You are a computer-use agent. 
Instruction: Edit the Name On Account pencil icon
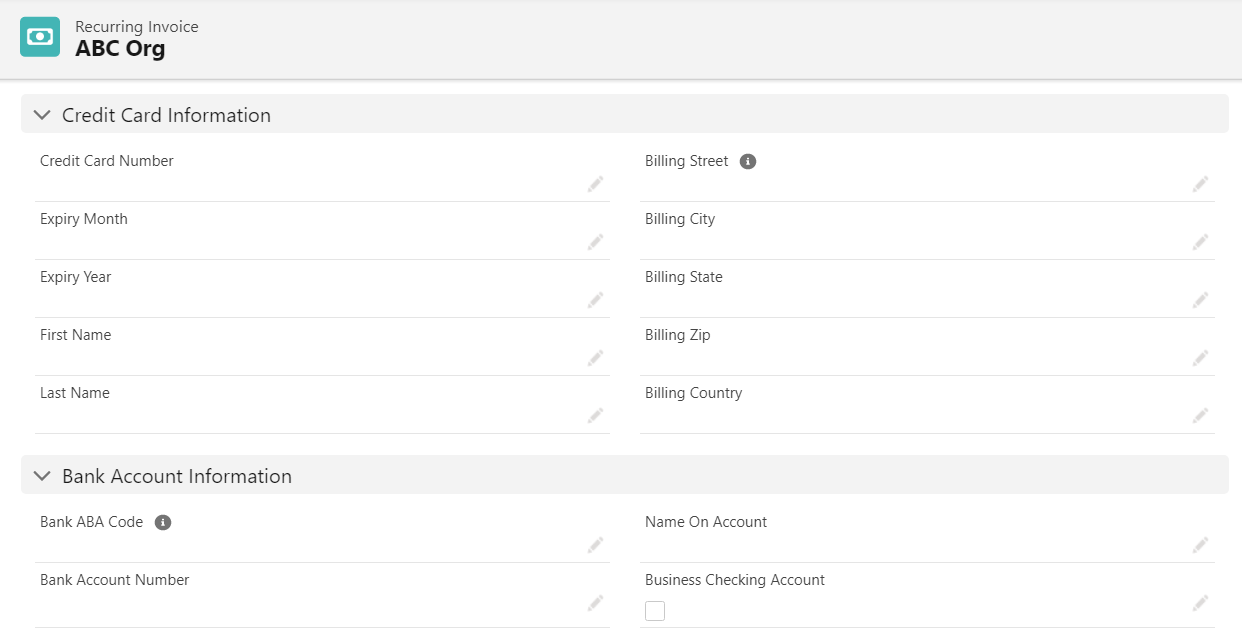pyautogui.click(x=1200, y=545)
